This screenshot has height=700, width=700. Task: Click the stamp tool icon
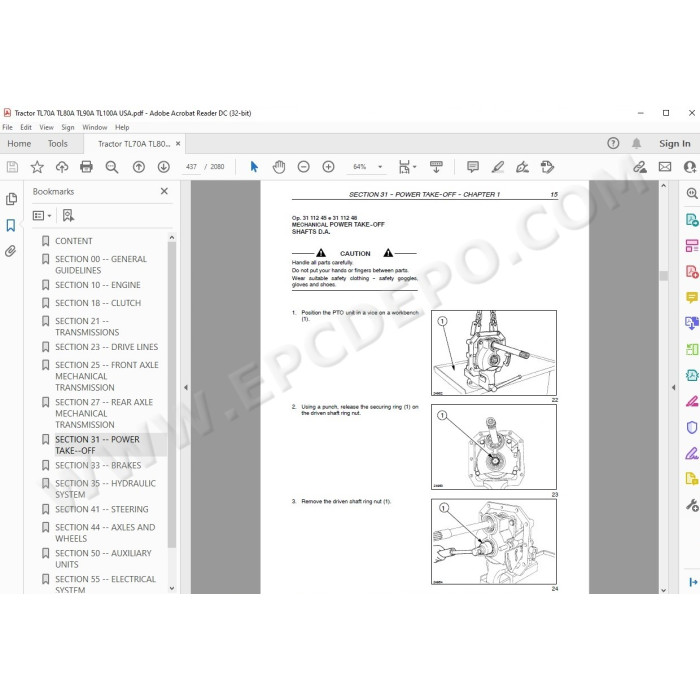[547, 167]
